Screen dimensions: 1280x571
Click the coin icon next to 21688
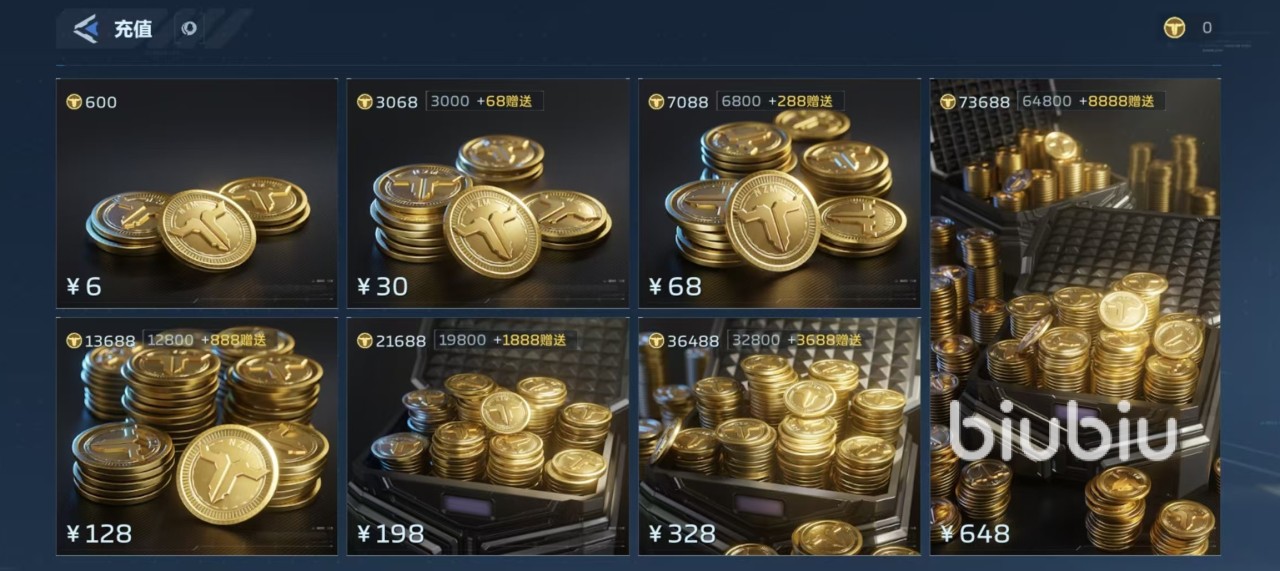[x=365, y=341]
